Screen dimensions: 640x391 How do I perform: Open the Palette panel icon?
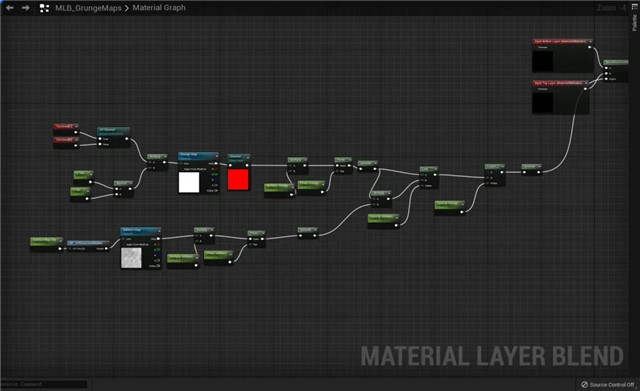[635, 6]
